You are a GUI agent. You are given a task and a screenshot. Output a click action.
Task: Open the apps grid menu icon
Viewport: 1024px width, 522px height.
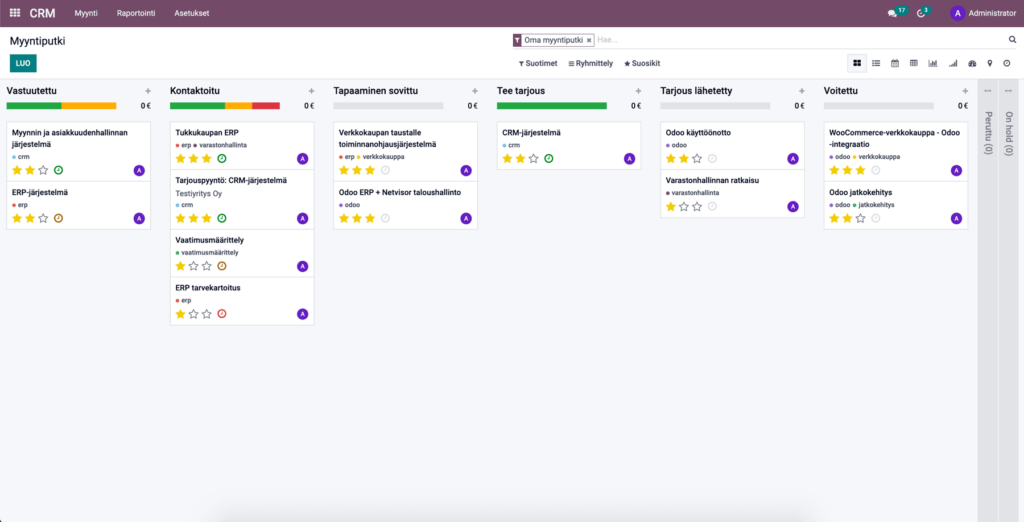click(14, 13)
